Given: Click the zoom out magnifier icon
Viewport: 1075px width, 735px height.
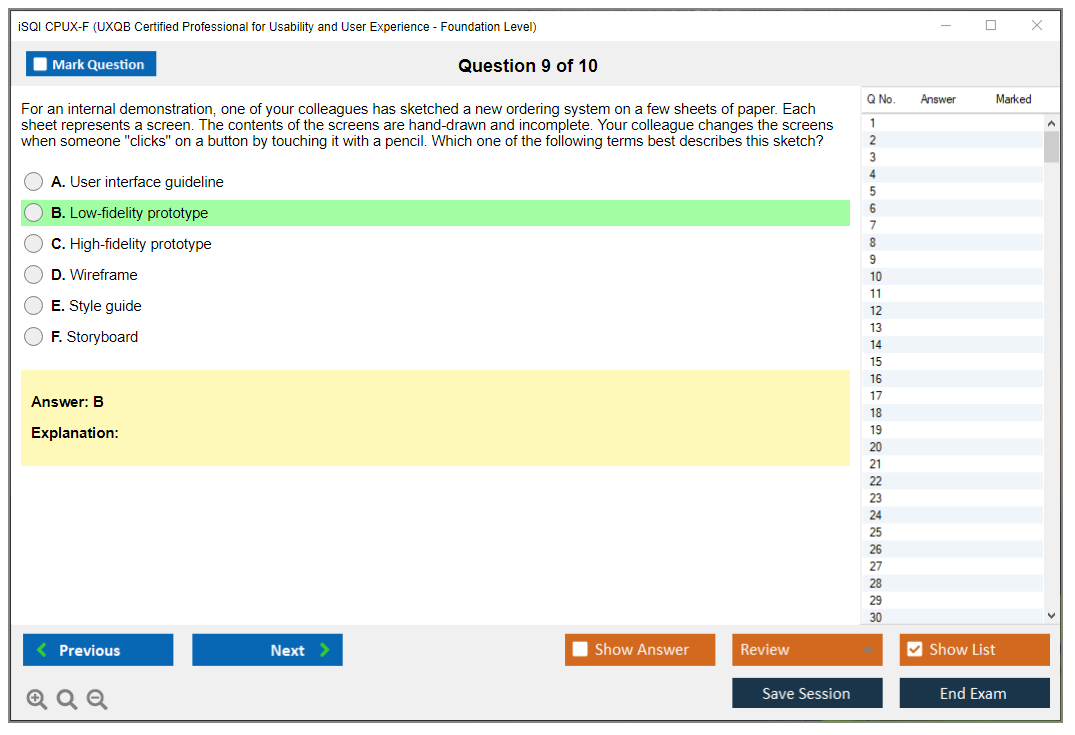Looking at the screenshot, I should point(97,700).
